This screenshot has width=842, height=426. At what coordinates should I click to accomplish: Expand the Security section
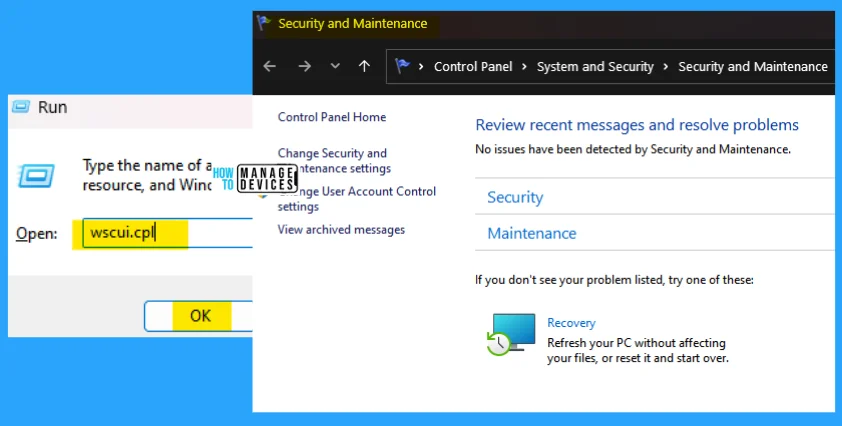515,198
